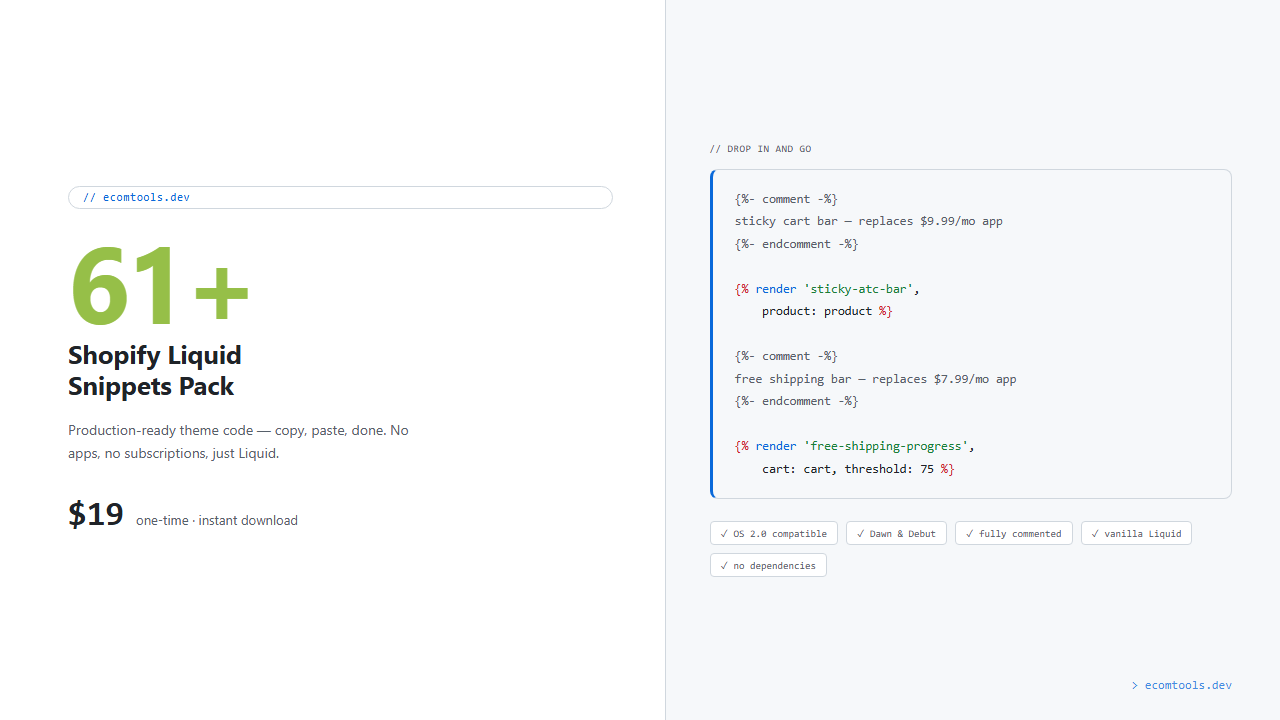Click the $19 price text
Image resolution: width=1280 pixels, height=720 pixels.
click(96, 514)
